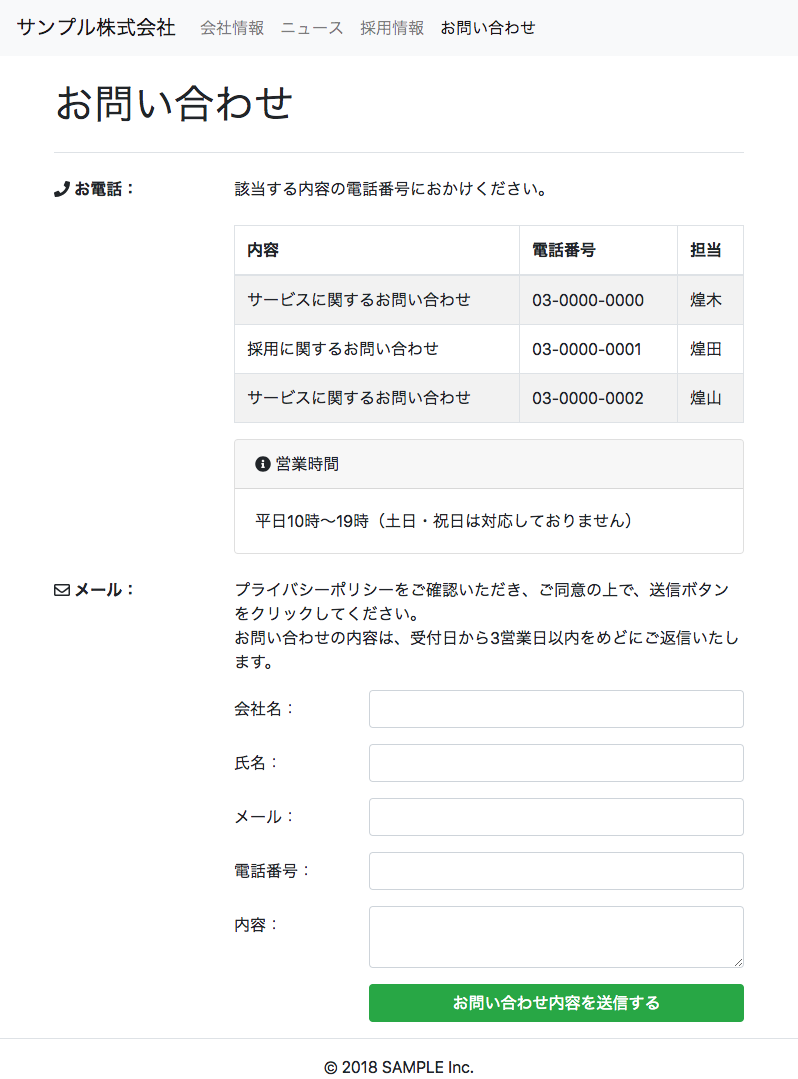Submit with お問い合わせ内容を送信する button

pos(556,1003)
